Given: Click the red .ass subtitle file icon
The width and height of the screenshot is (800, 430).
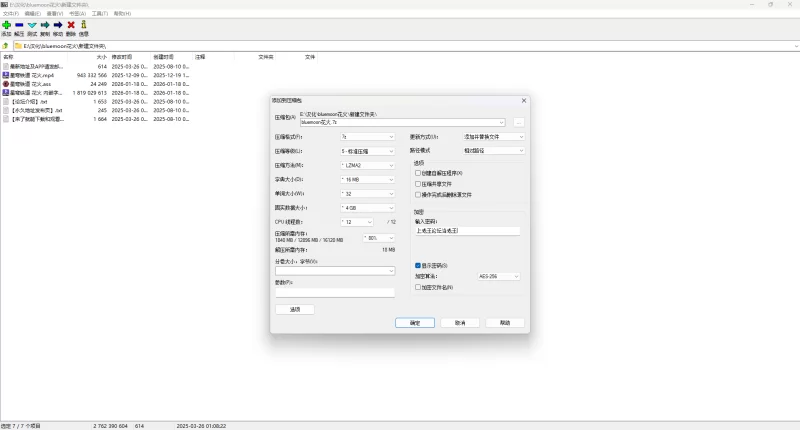Looking at the screenshot, I should [x=6, y=84].
